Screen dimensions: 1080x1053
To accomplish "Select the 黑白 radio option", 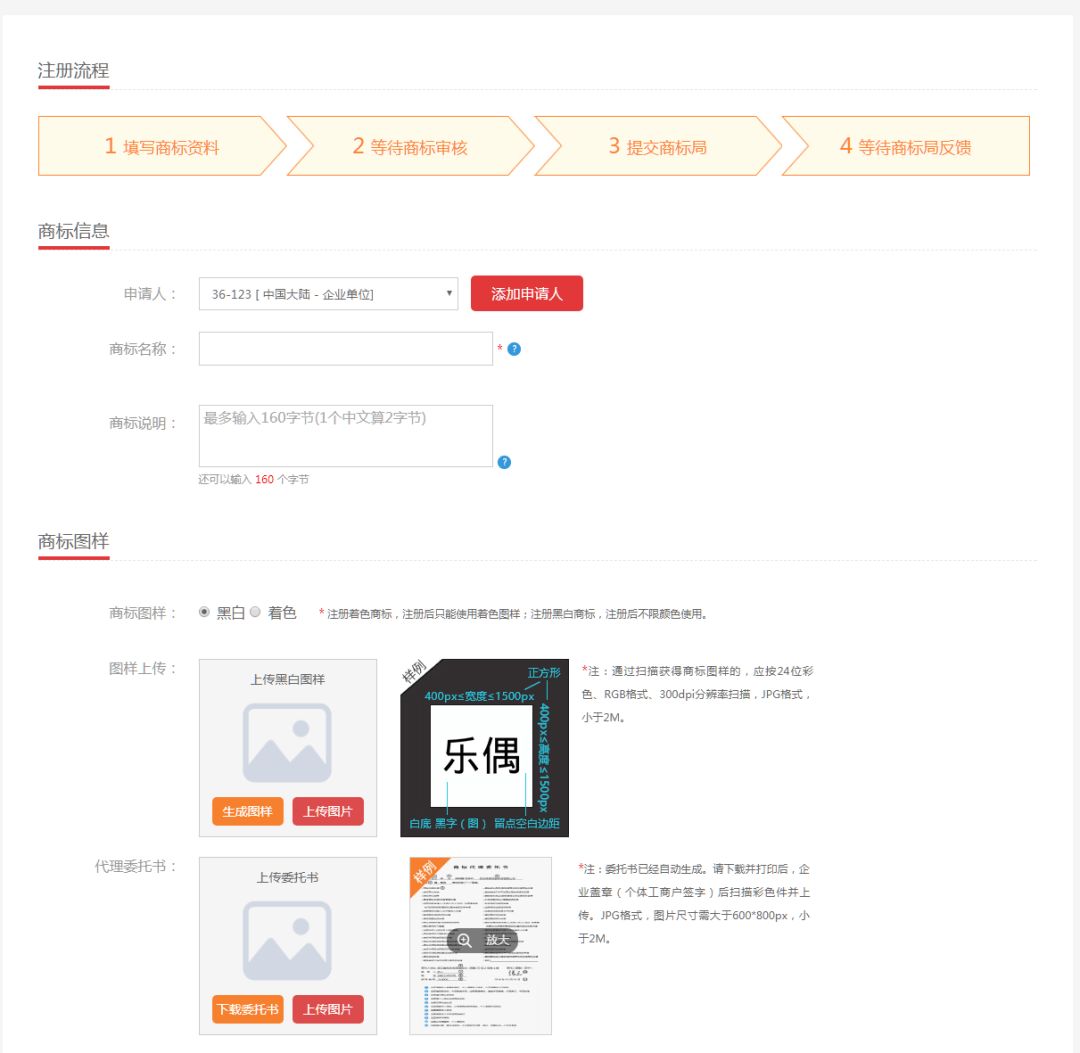I will tap(204, 612).
